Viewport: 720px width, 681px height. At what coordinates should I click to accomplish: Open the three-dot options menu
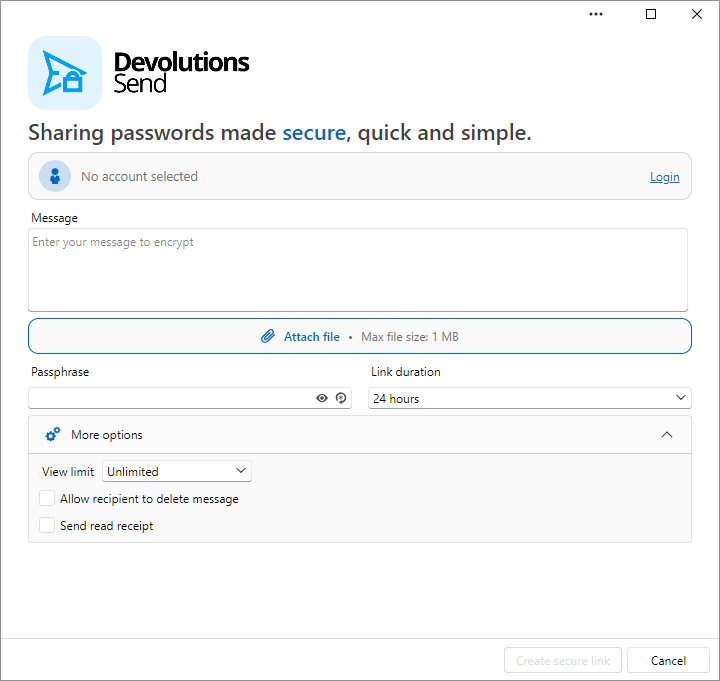(x=596, y=14)
